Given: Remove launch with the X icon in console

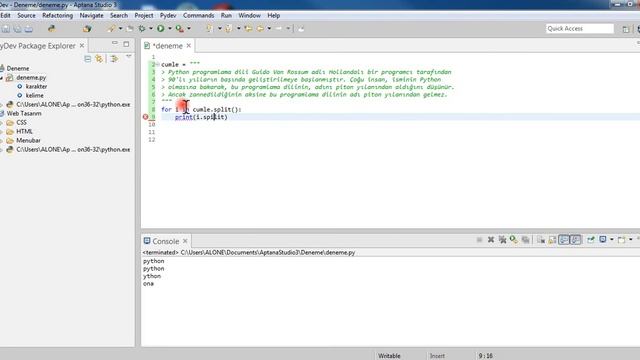Looking at the screenshot, I should (x=491, y=240).
